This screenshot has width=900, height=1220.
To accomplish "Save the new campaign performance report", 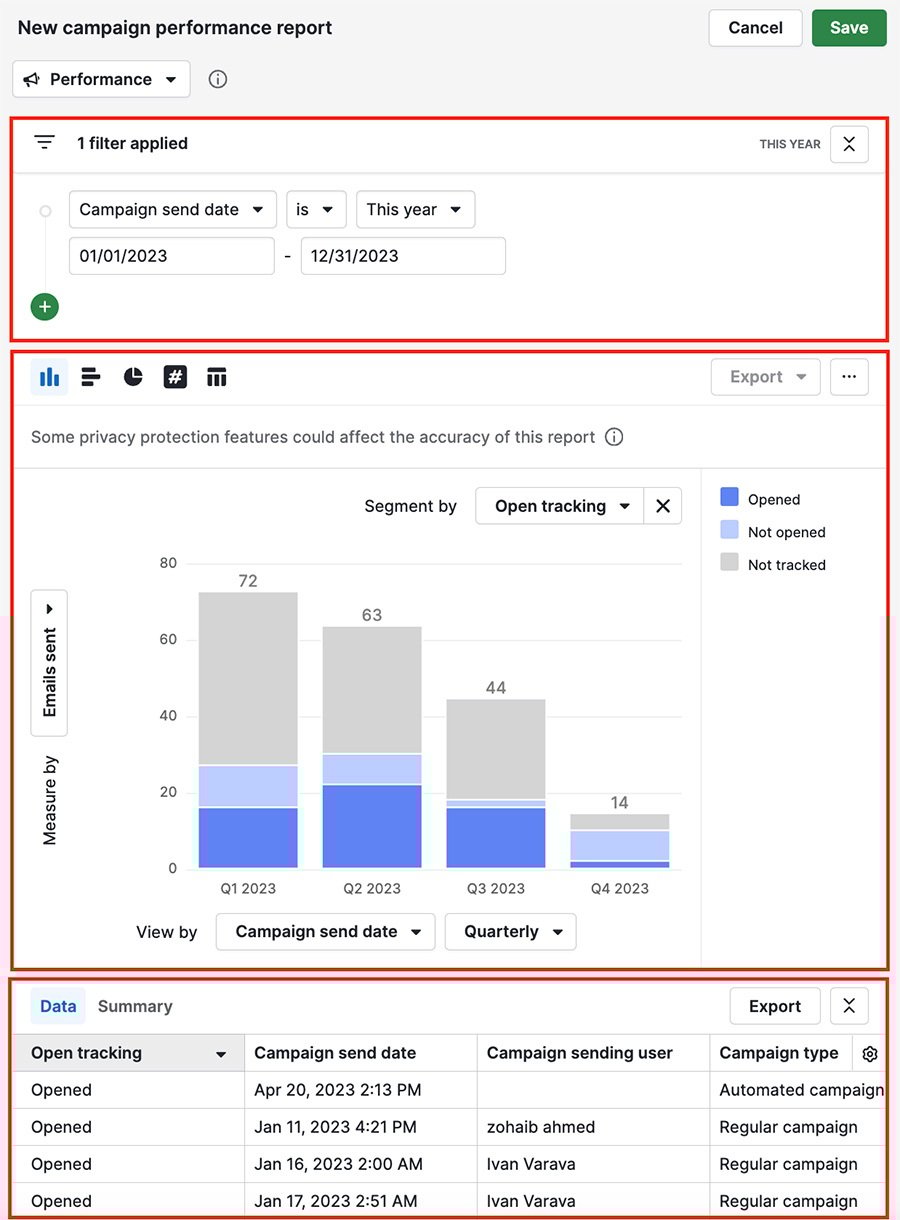I will tap(849, 28).
